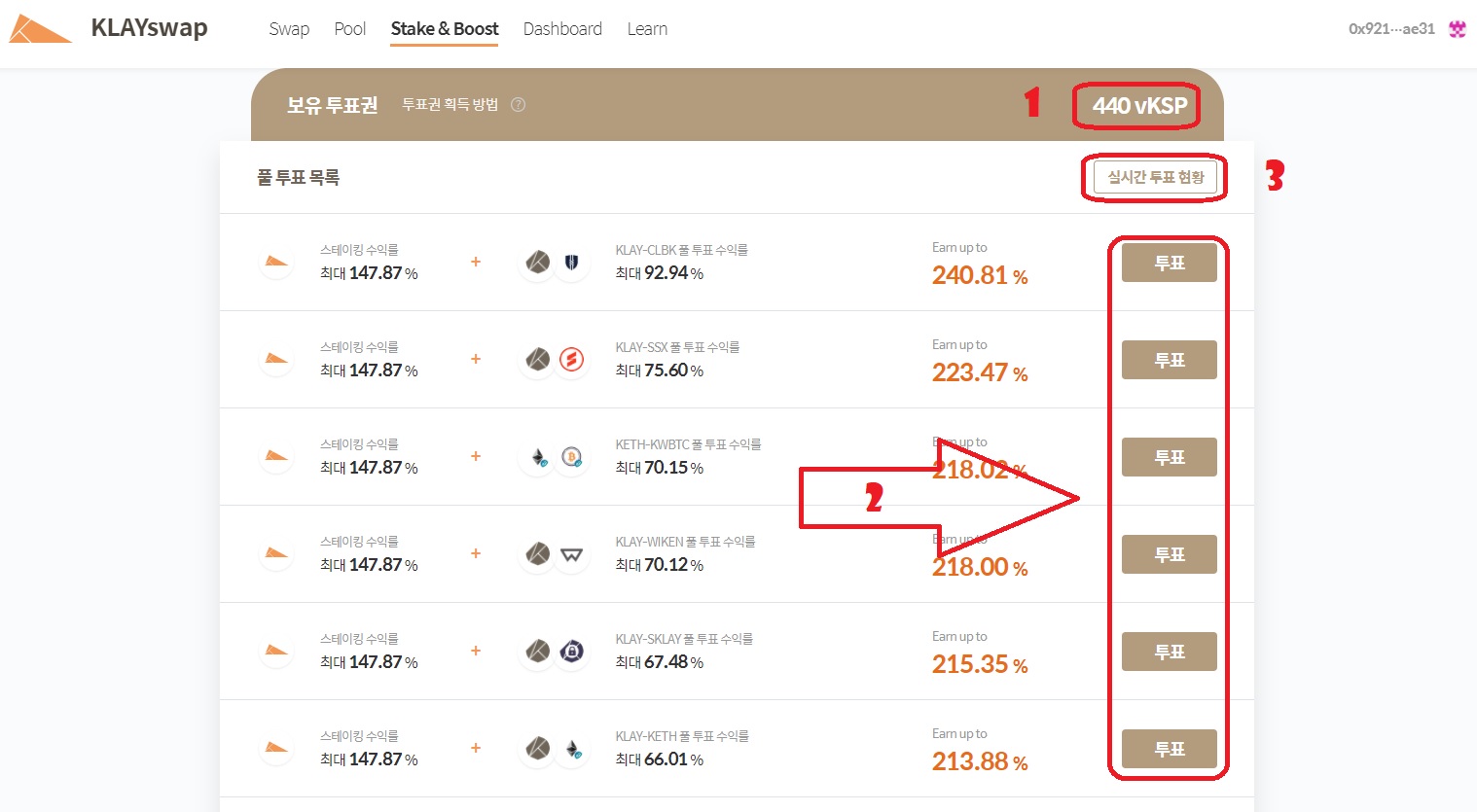This screenshot has width=1477, height=812.
Task: Click KETH token icon in KETH-KWBTC row
Action: coord(538,456)
